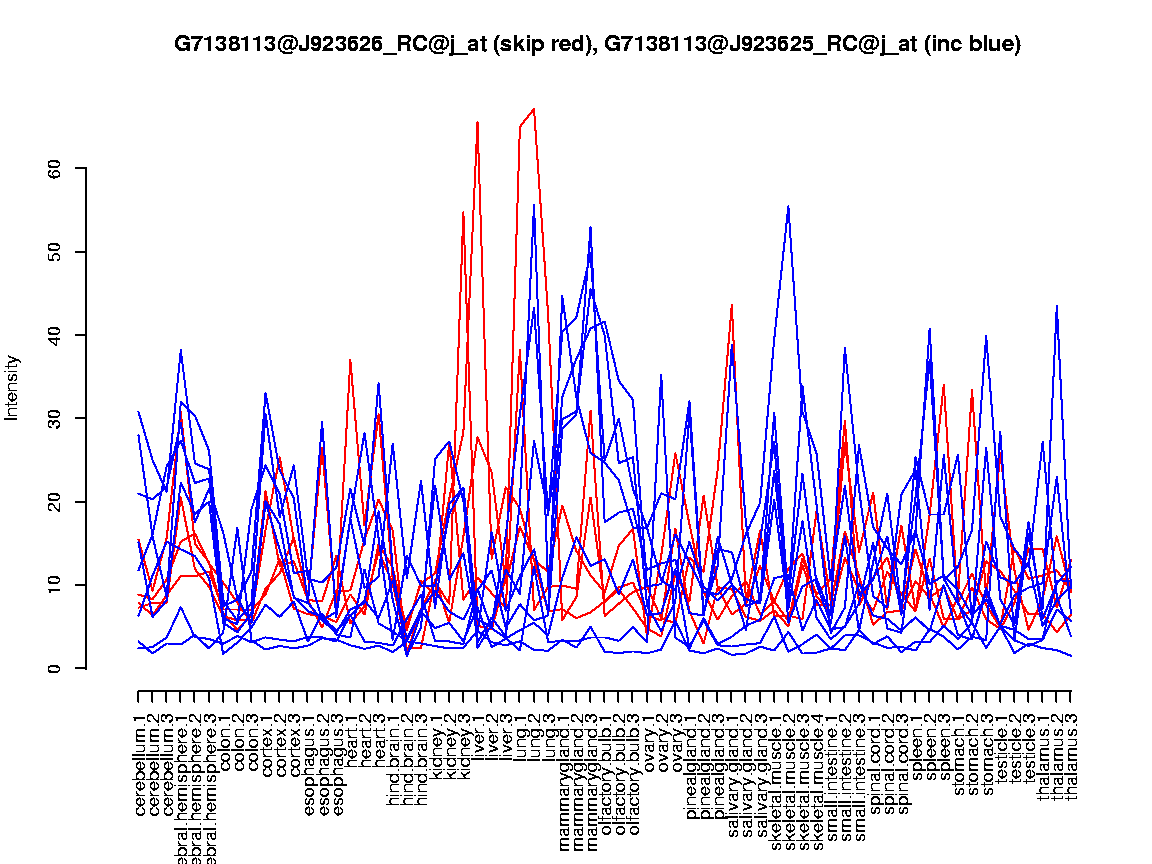Viewport: 1152px width, 864px height.
Task: Click the y-axis tick label 50
Action: (x=54, y=251)
